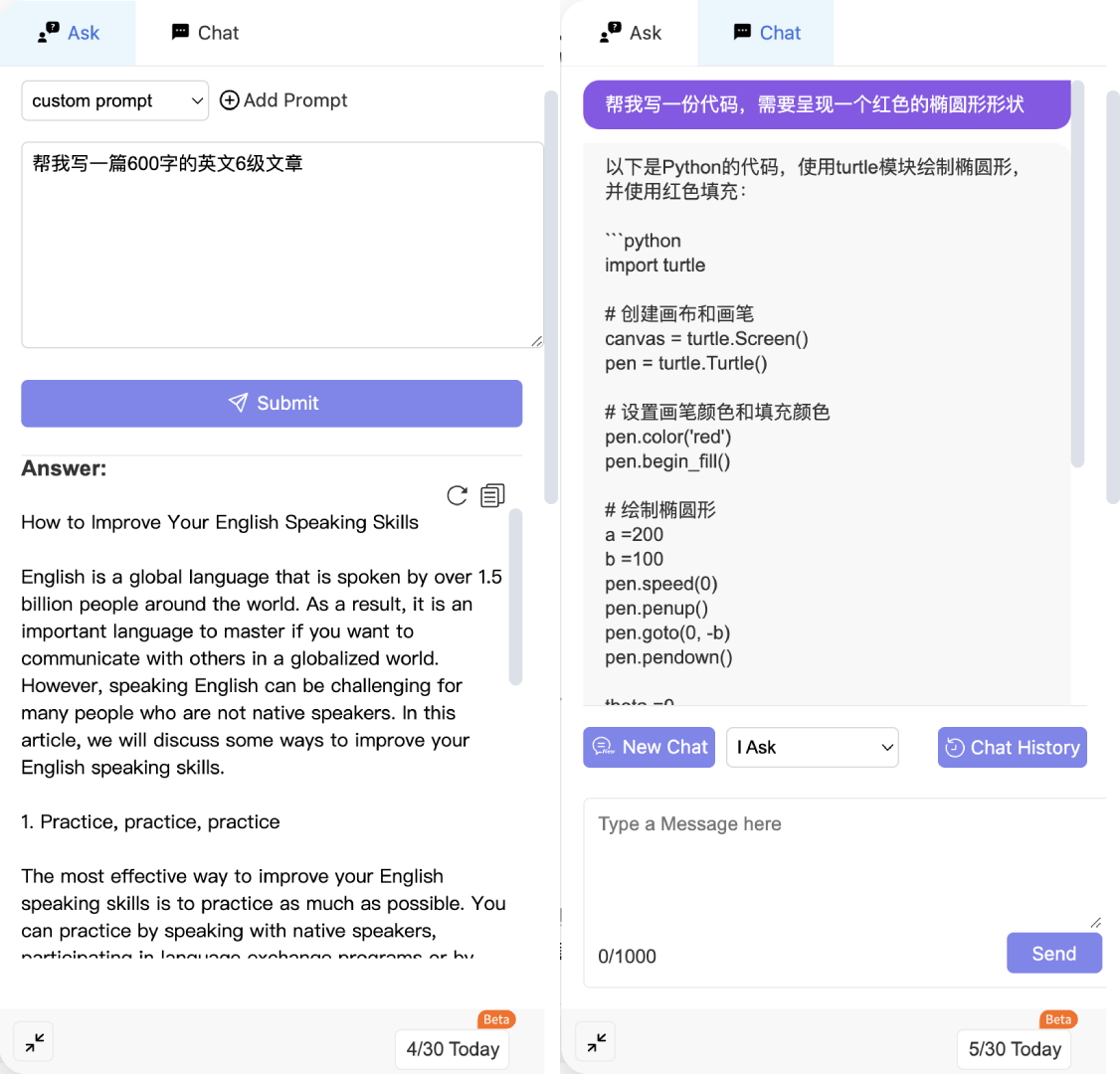Screen dimensions: 1120x1074
Task: Click the Ask icon in left panel tab
Action: (x=48, y=33)
